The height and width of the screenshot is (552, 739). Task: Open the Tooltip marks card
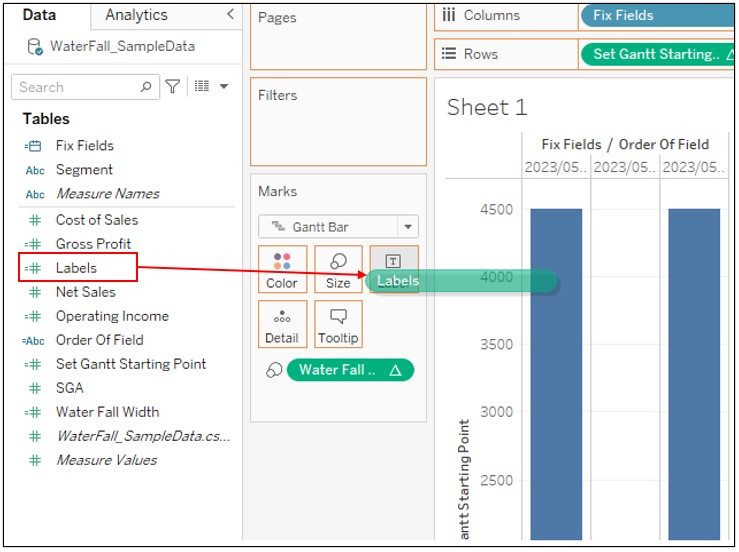pos(338,324)
